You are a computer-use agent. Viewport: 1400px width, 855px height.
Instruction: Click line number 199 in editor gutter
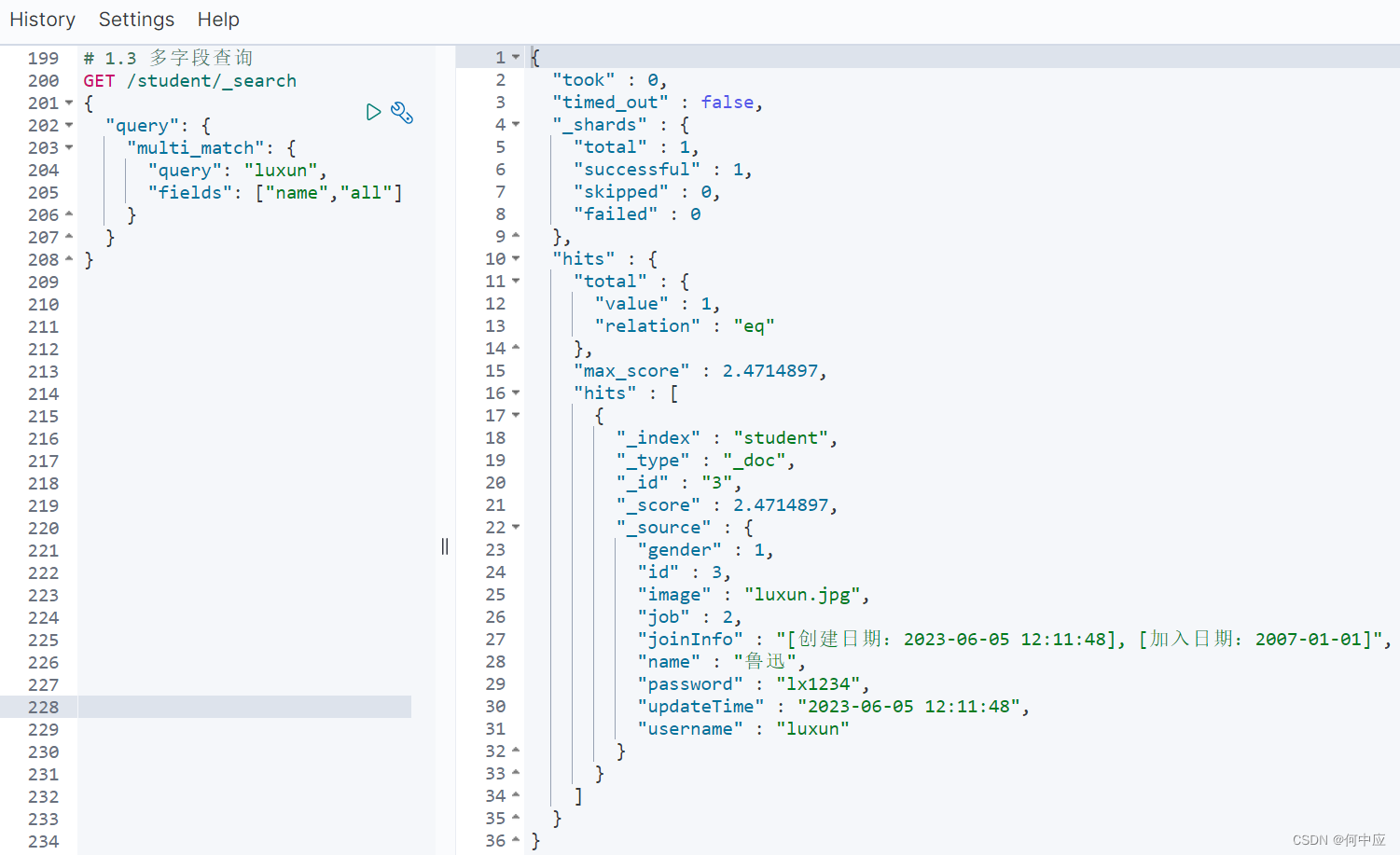[43, 59]
